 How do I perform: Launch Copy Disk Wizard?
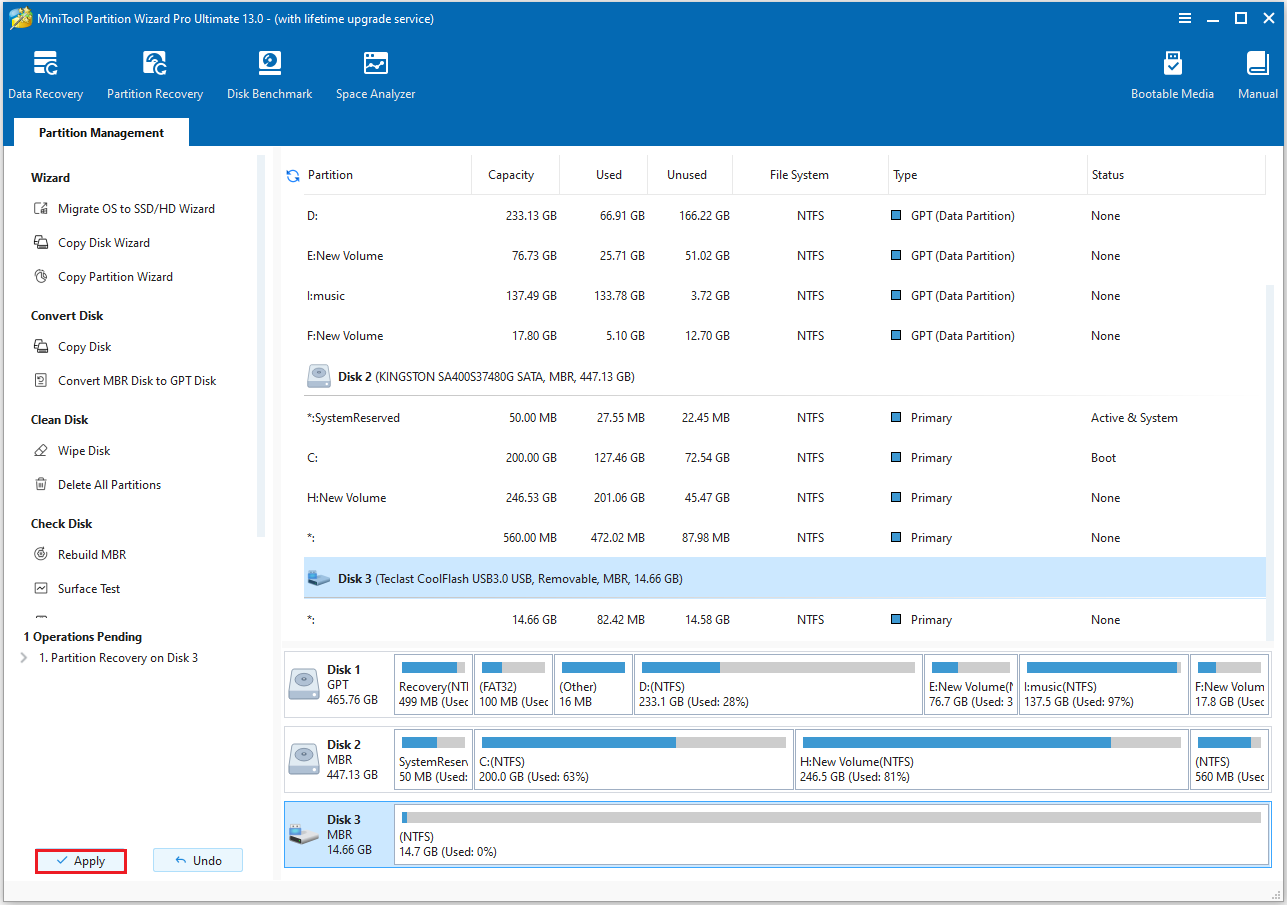pyautogui.click(x=92, y=243)
